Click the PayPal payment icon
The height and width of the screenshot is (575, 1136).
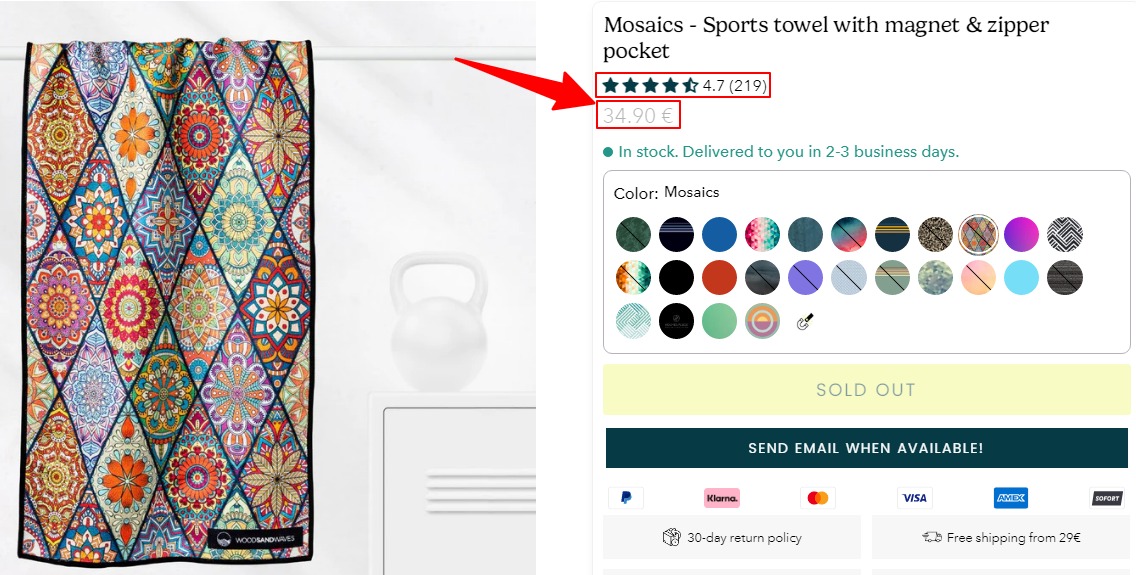click(x=625, y=498)
